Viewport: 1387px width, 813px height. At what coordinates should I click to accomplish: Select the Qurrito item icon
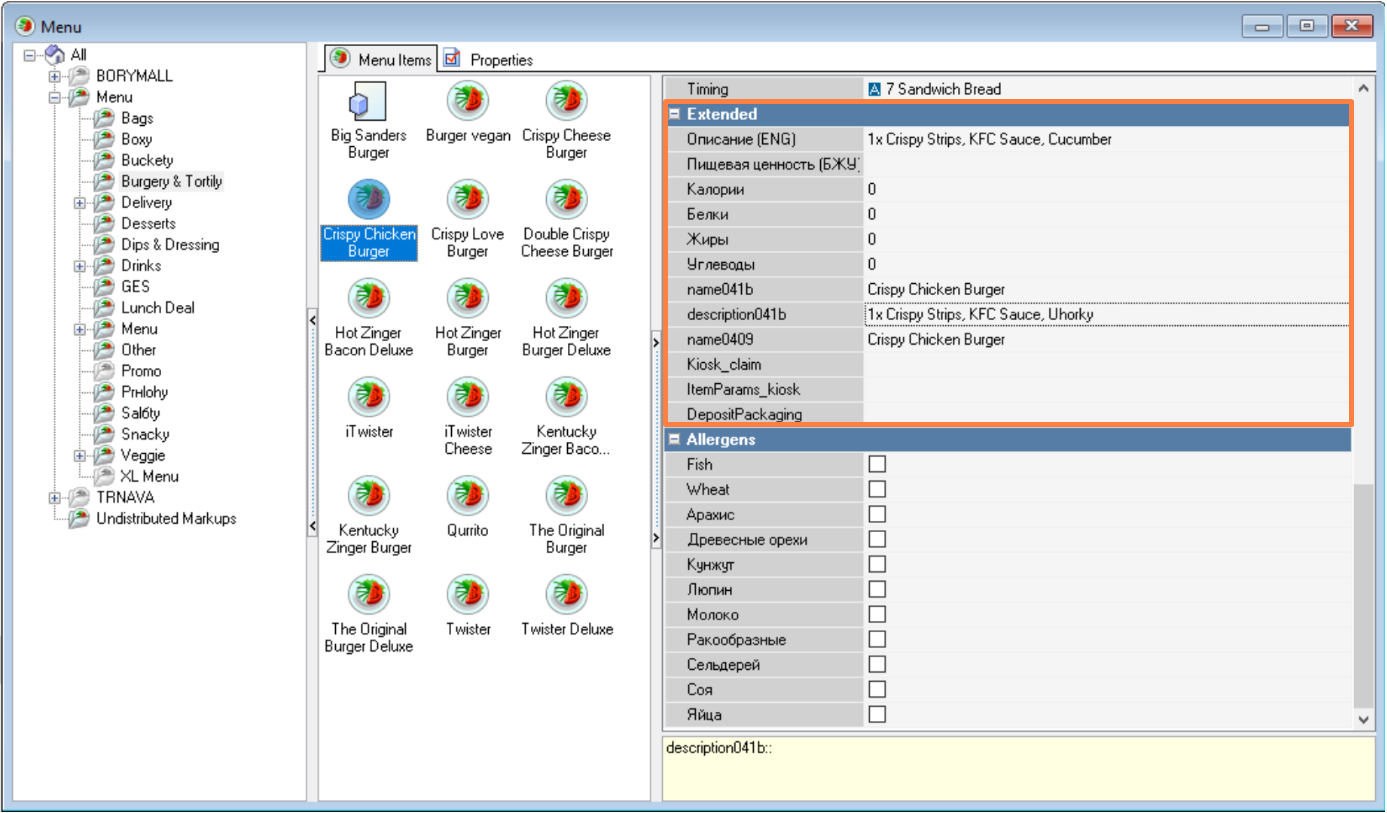[467, 496]
